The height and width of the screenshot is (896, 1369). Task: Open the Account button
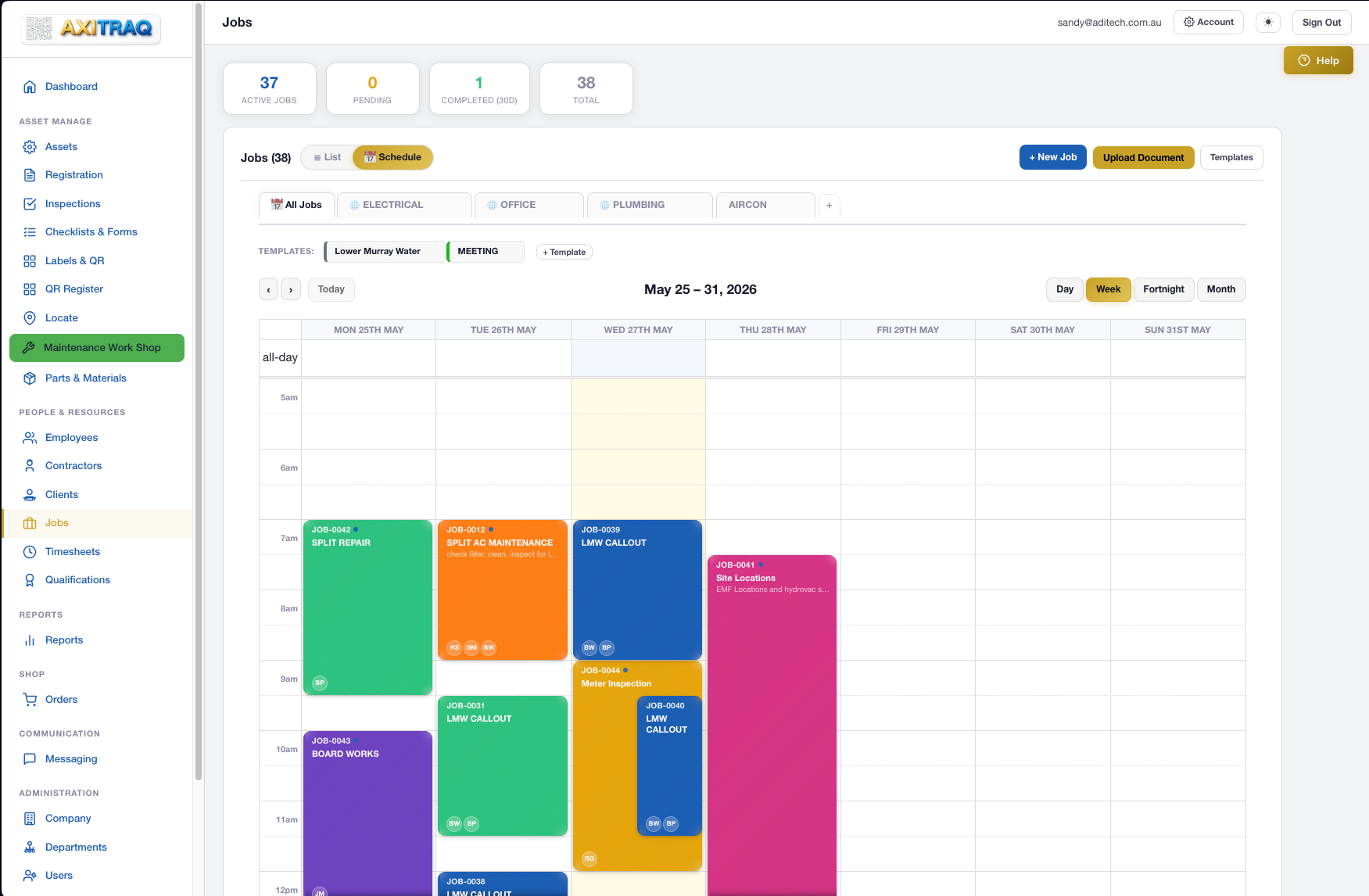[1209, 23]
